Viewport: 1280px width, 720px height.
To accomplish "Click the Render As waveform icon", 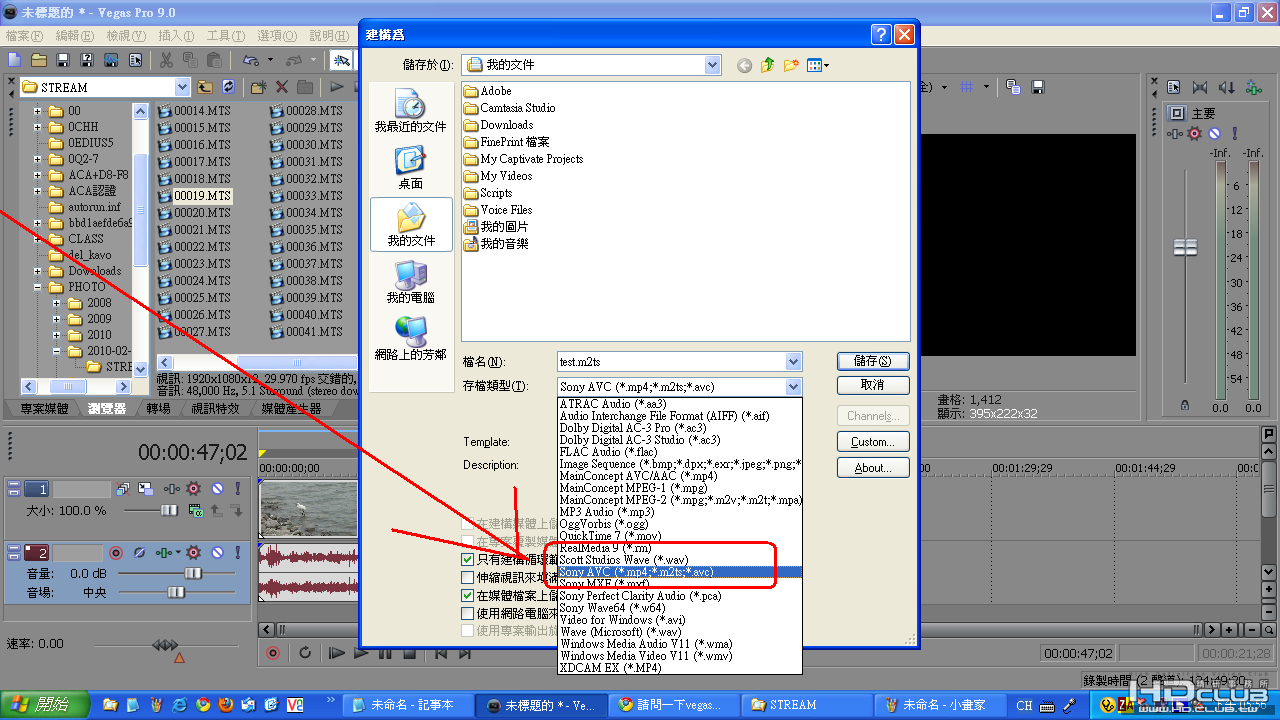I will pos(113,61).
